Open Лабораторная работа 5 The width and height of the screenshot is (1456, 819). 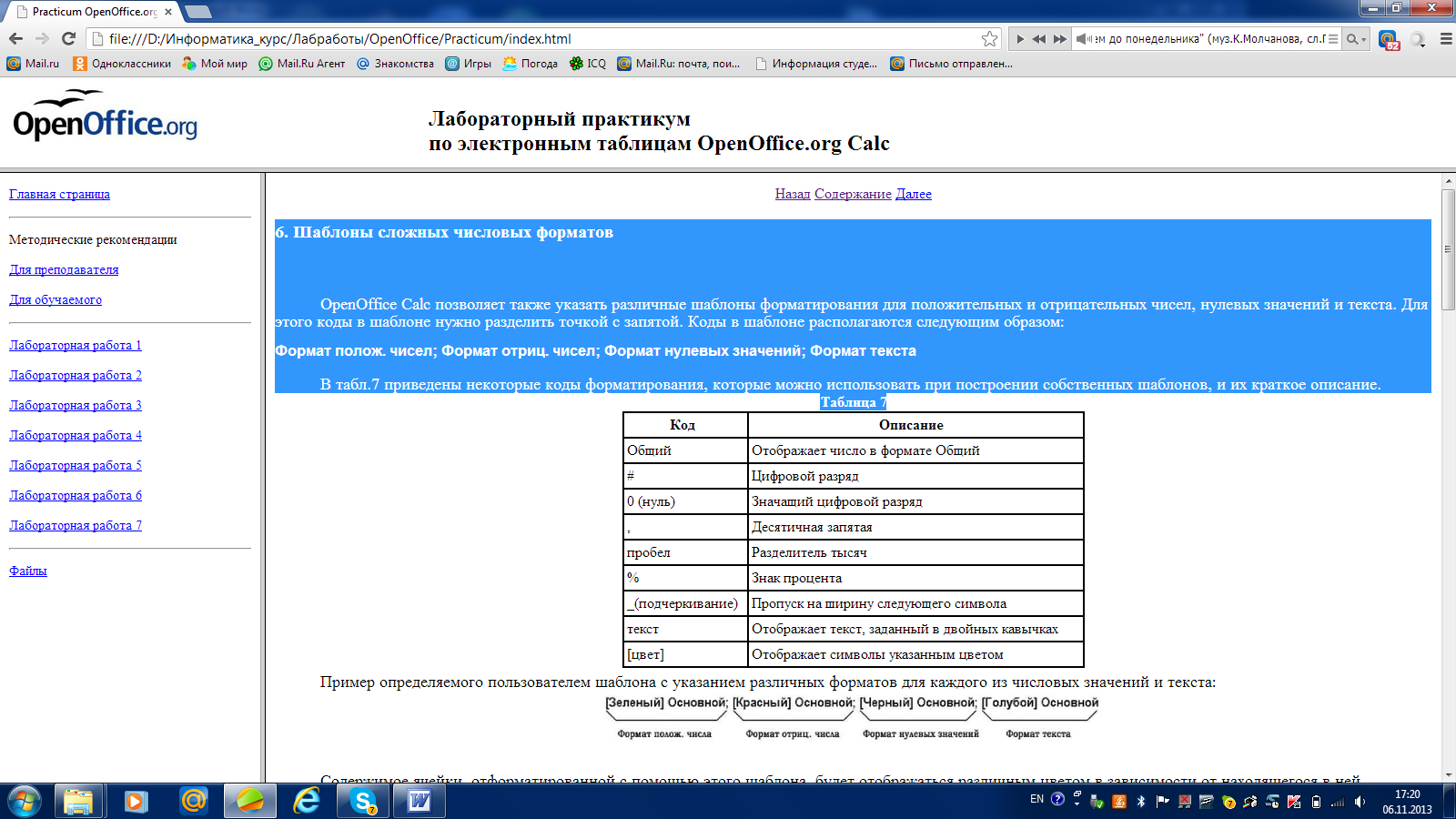pos(76,465)
